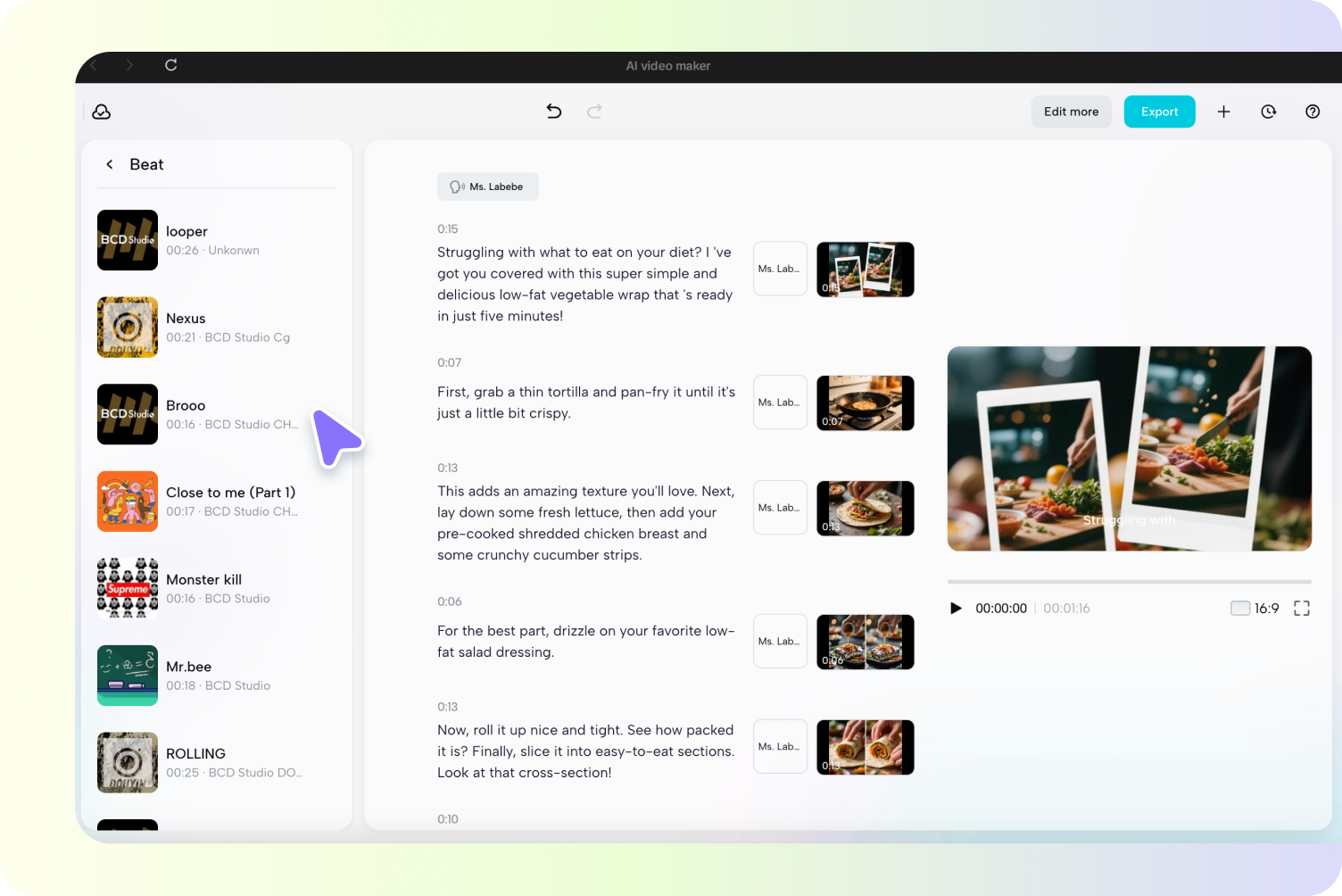Open the help question mark icon
Image resolution: width=1342 pixels, height=896 pixels.
1313,111
